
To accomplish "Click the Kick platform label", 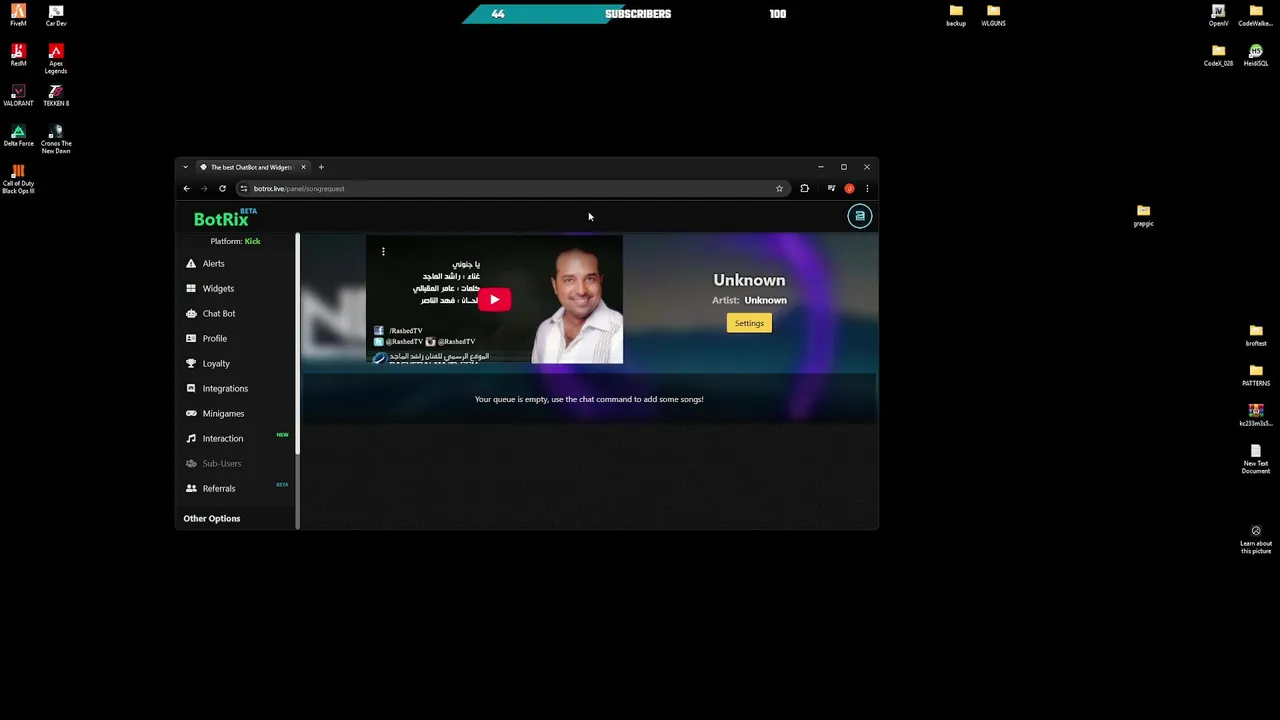I will pyautogui.click(x=252, y=241).
